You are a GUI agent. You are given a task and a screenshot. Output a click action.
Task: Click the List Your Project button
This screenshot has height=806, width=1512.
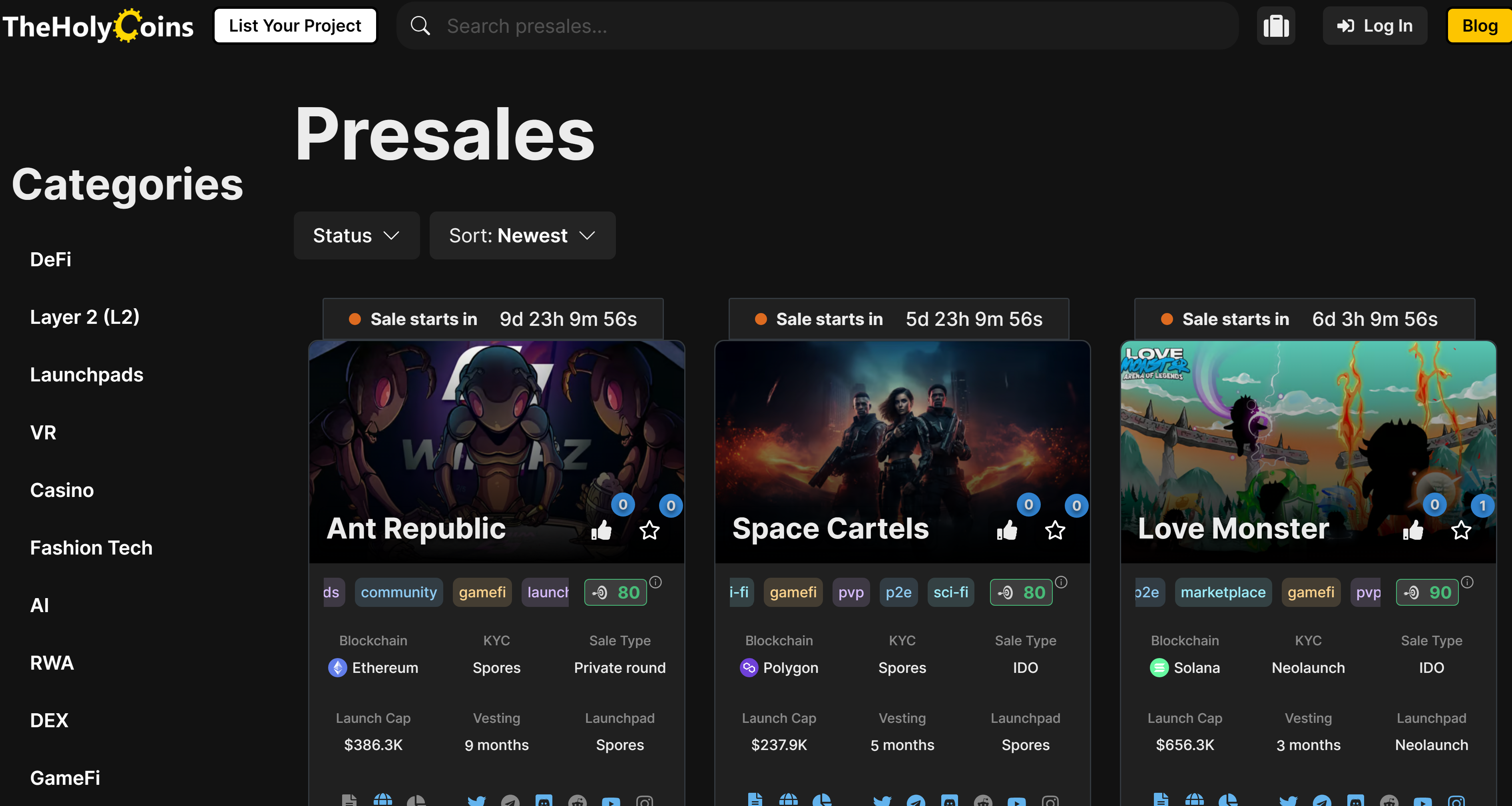click(295, 26)
